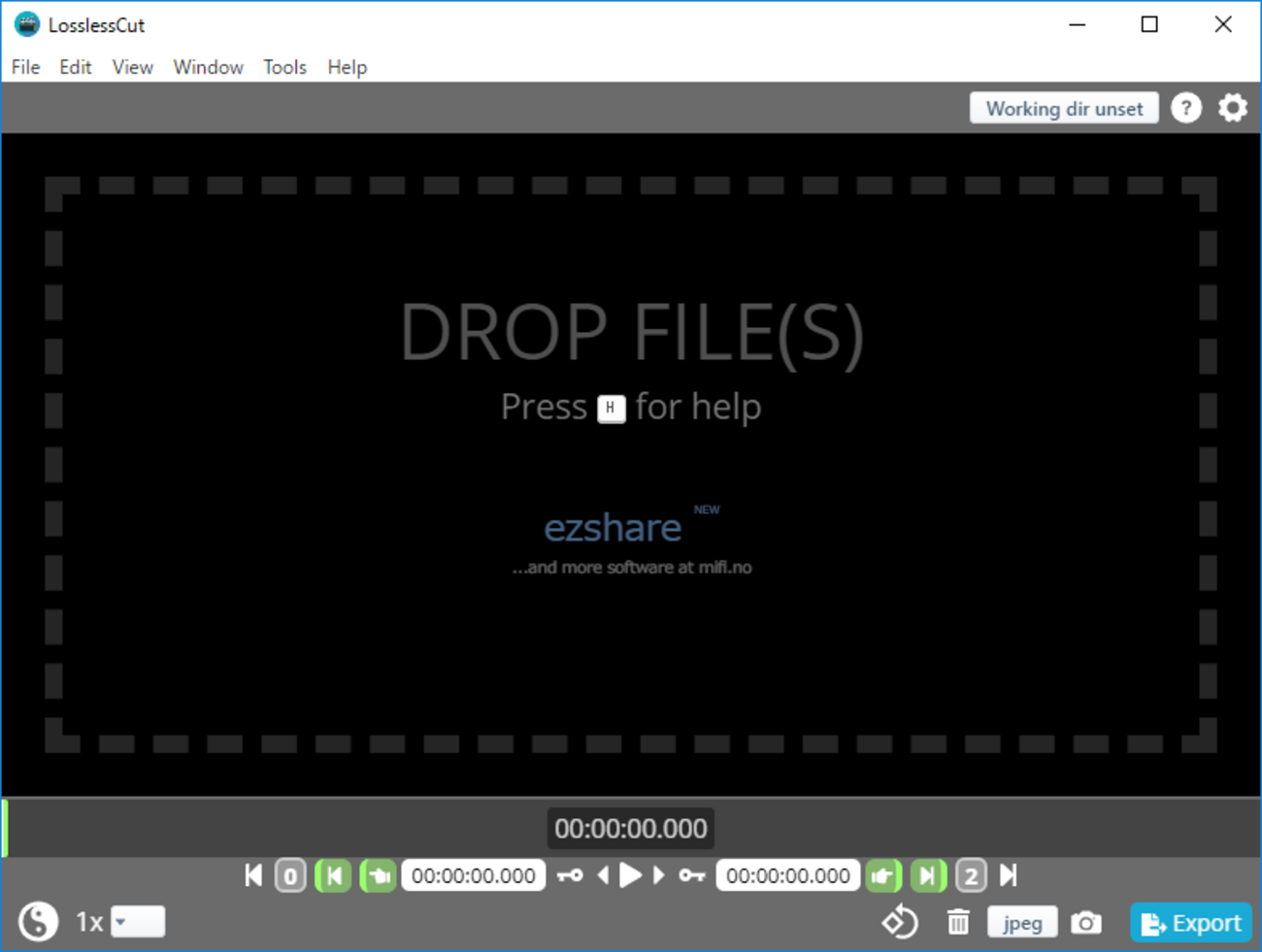Set cut end to current position

pos(883,875)
